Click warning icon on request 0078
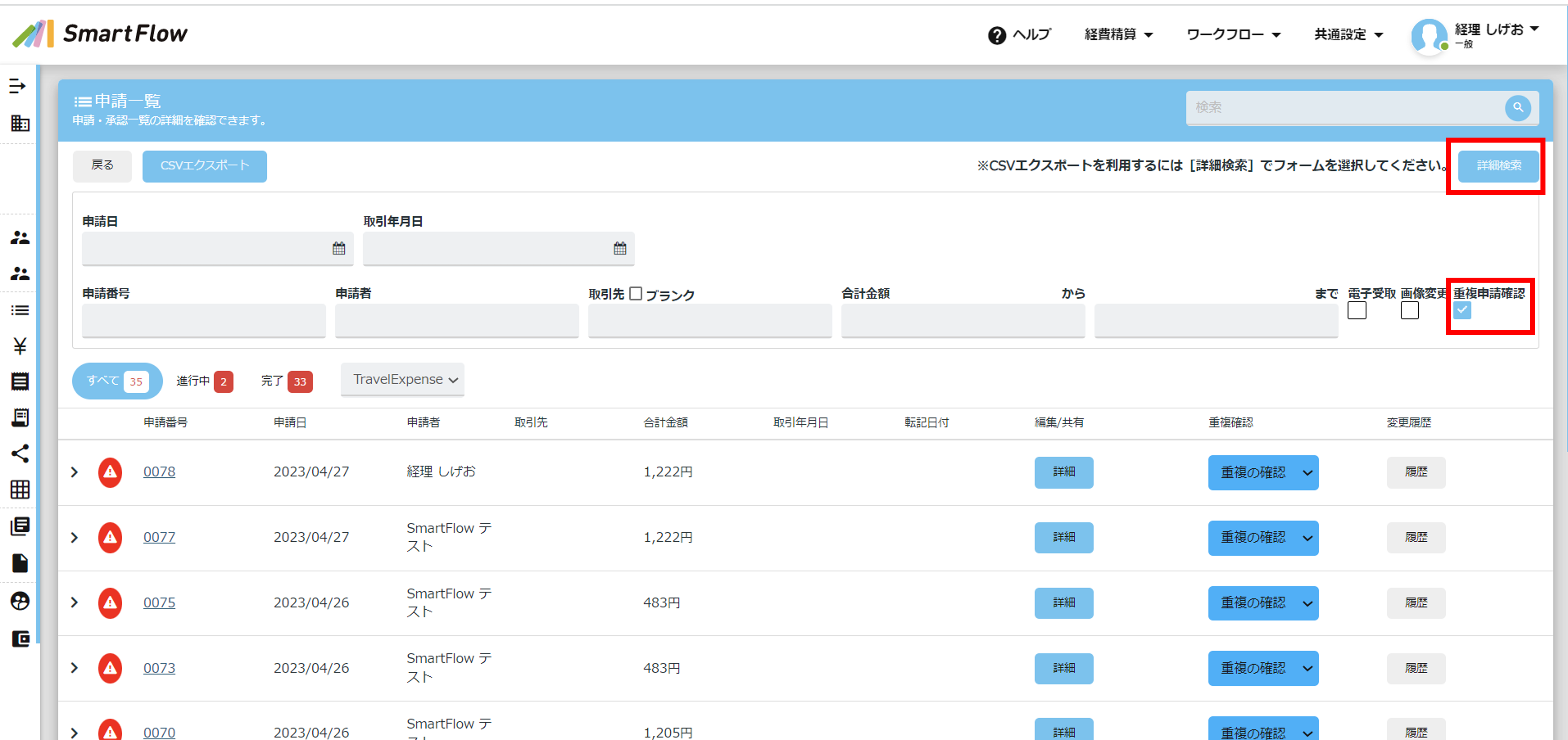Viewport: 1568px width, 740px height. tap(109, 472)
